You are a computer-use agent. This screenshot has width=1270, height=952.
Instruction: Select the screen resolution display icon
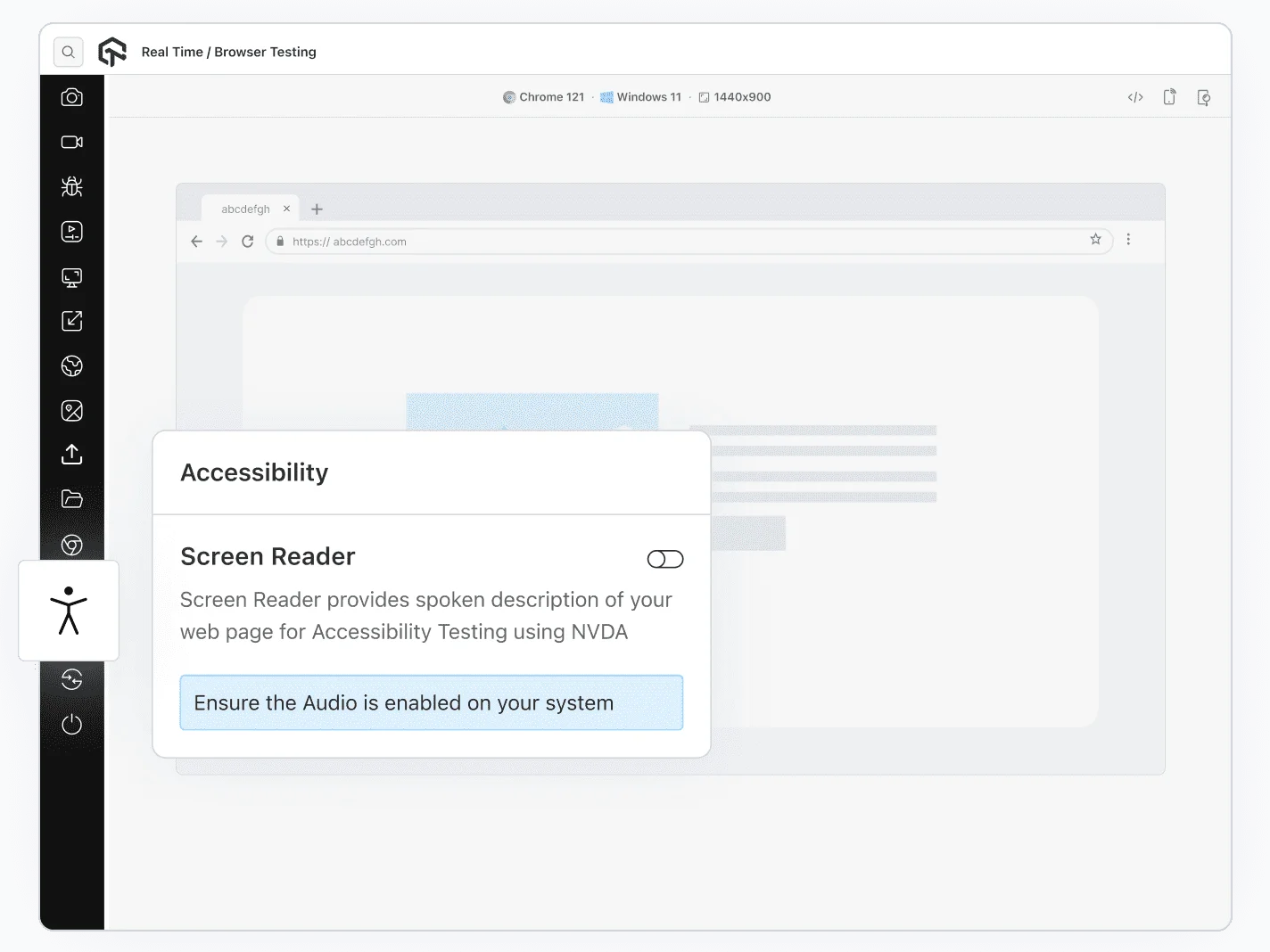click(x=71, y=277)
